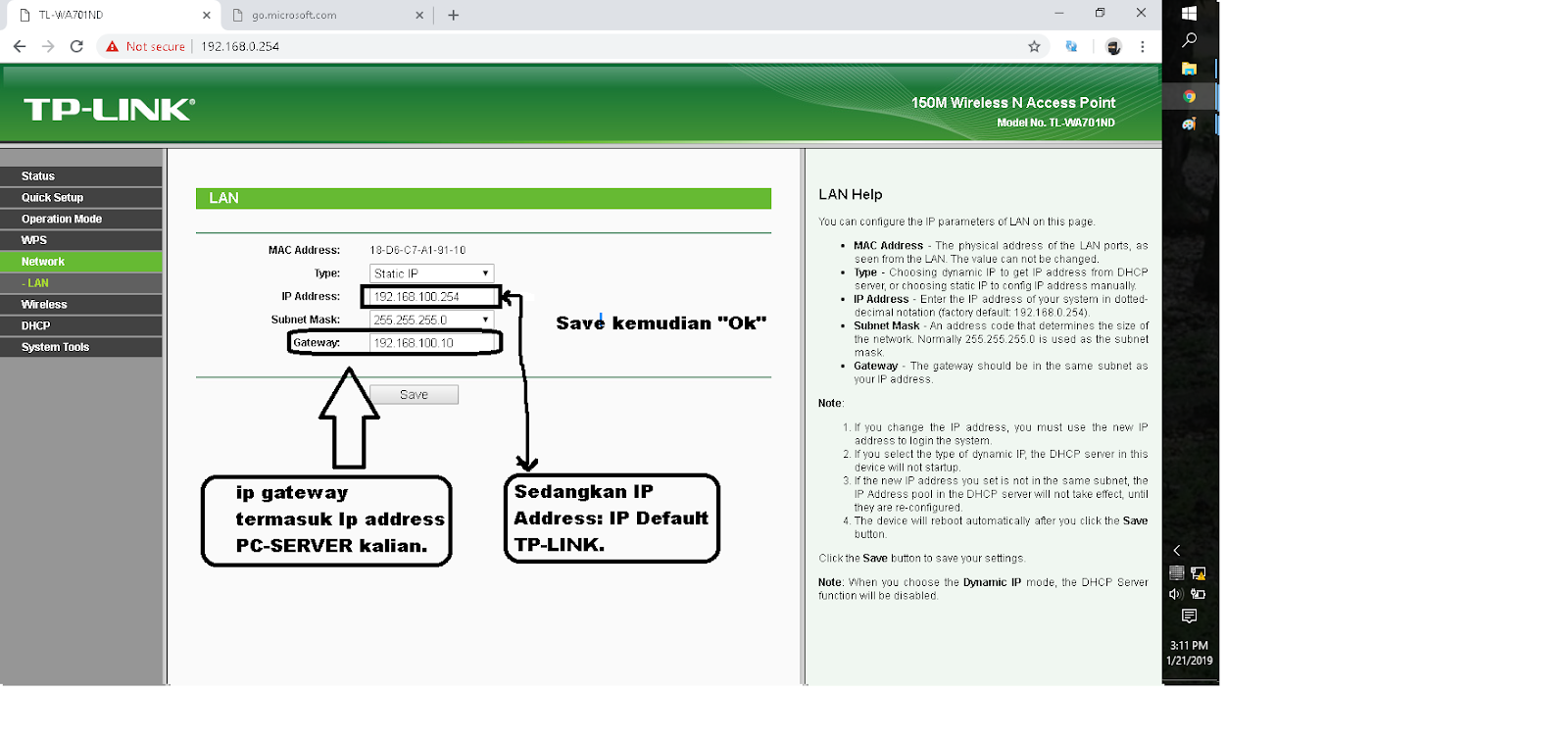
Task: Open the Wireless menu item
Action: [81, 305]
